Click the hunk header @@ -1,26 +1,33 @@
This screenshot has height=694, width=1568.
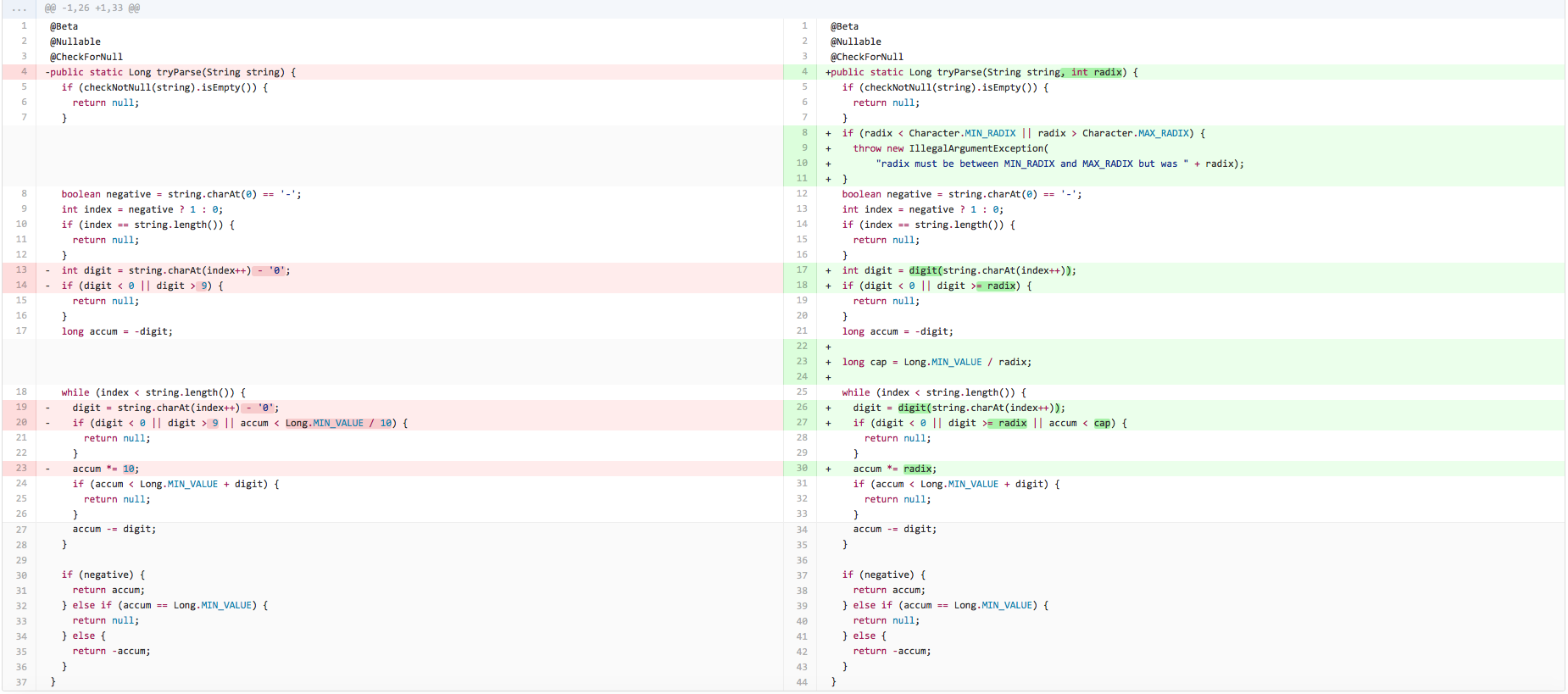[92, 8]
